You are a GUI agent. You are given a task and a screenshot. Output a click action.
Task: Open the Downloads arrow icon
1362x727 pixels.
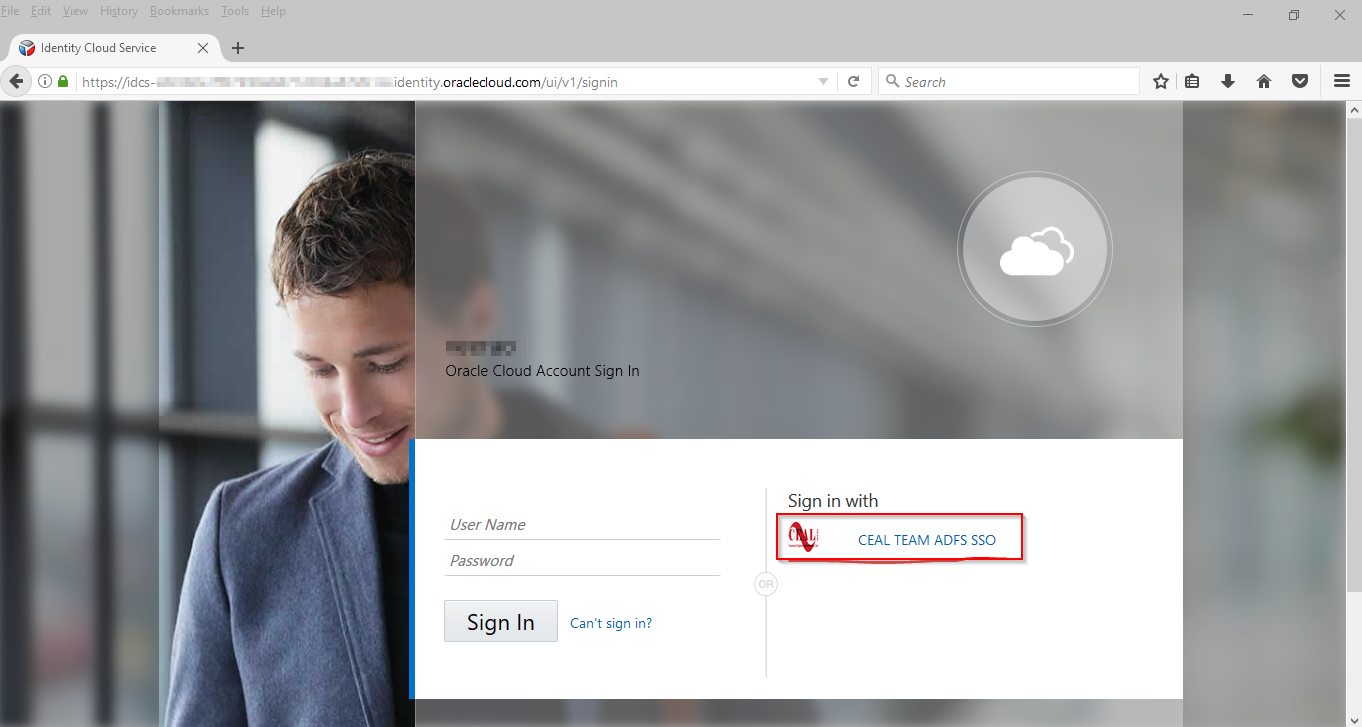pos(1228,82)
